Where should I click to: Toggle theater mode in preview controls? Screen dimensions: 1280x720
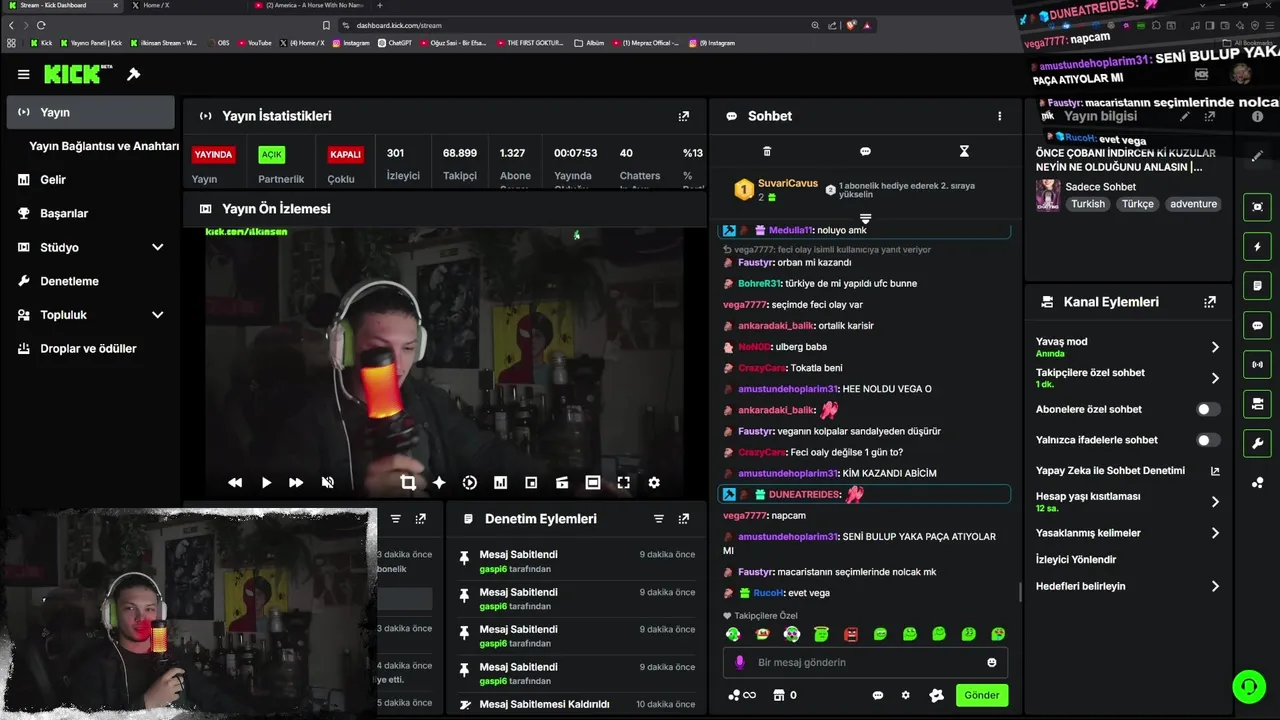coord(593,482)
